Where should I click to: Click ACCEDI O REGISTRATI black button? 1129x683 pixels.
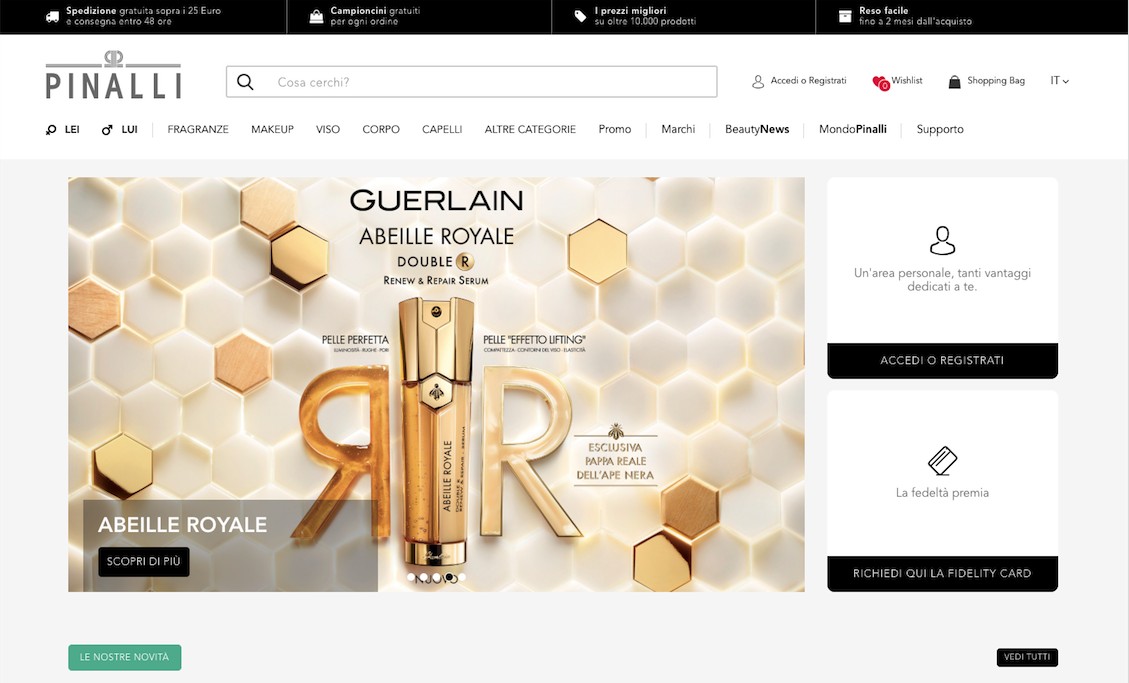click(x=943, y=361)
